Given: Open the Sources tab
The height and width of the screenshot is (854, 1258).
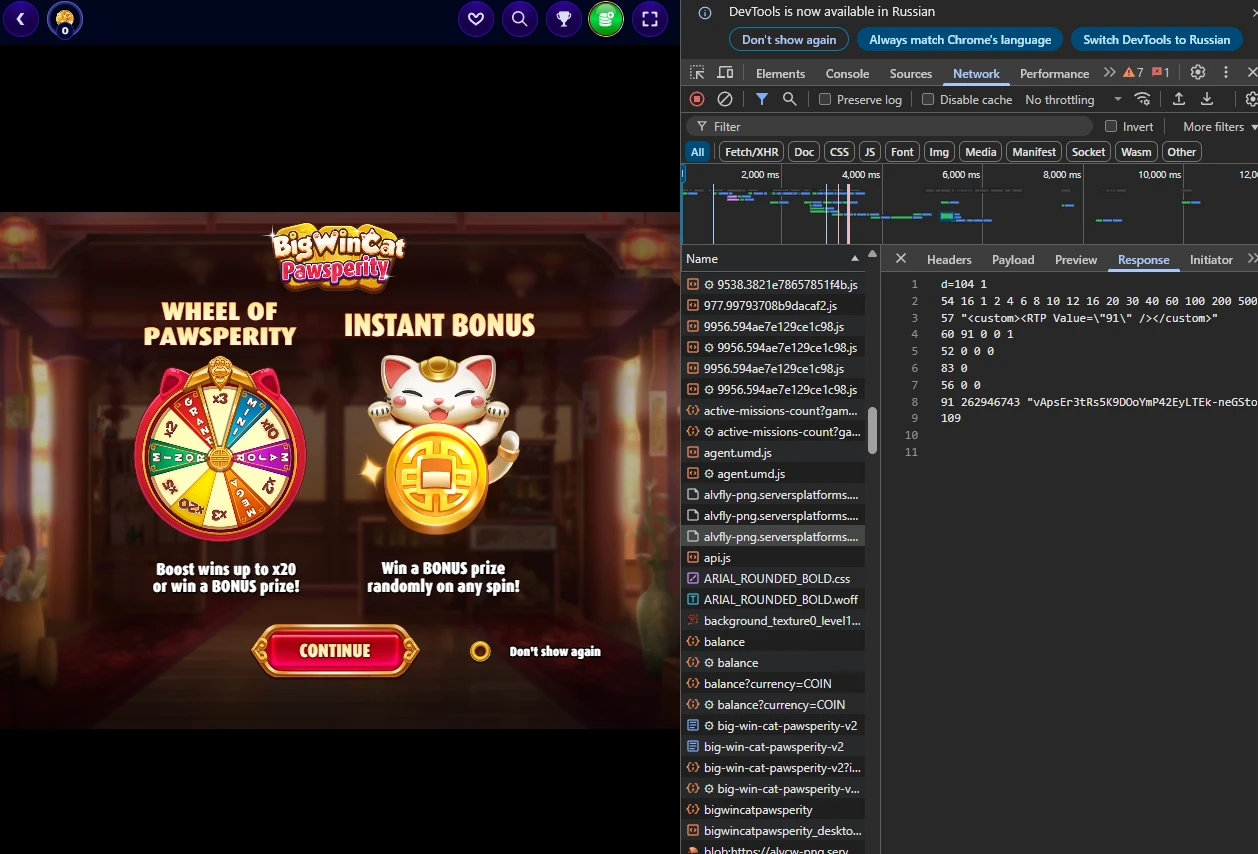Looking at the screenshot, I should (911, 74).
